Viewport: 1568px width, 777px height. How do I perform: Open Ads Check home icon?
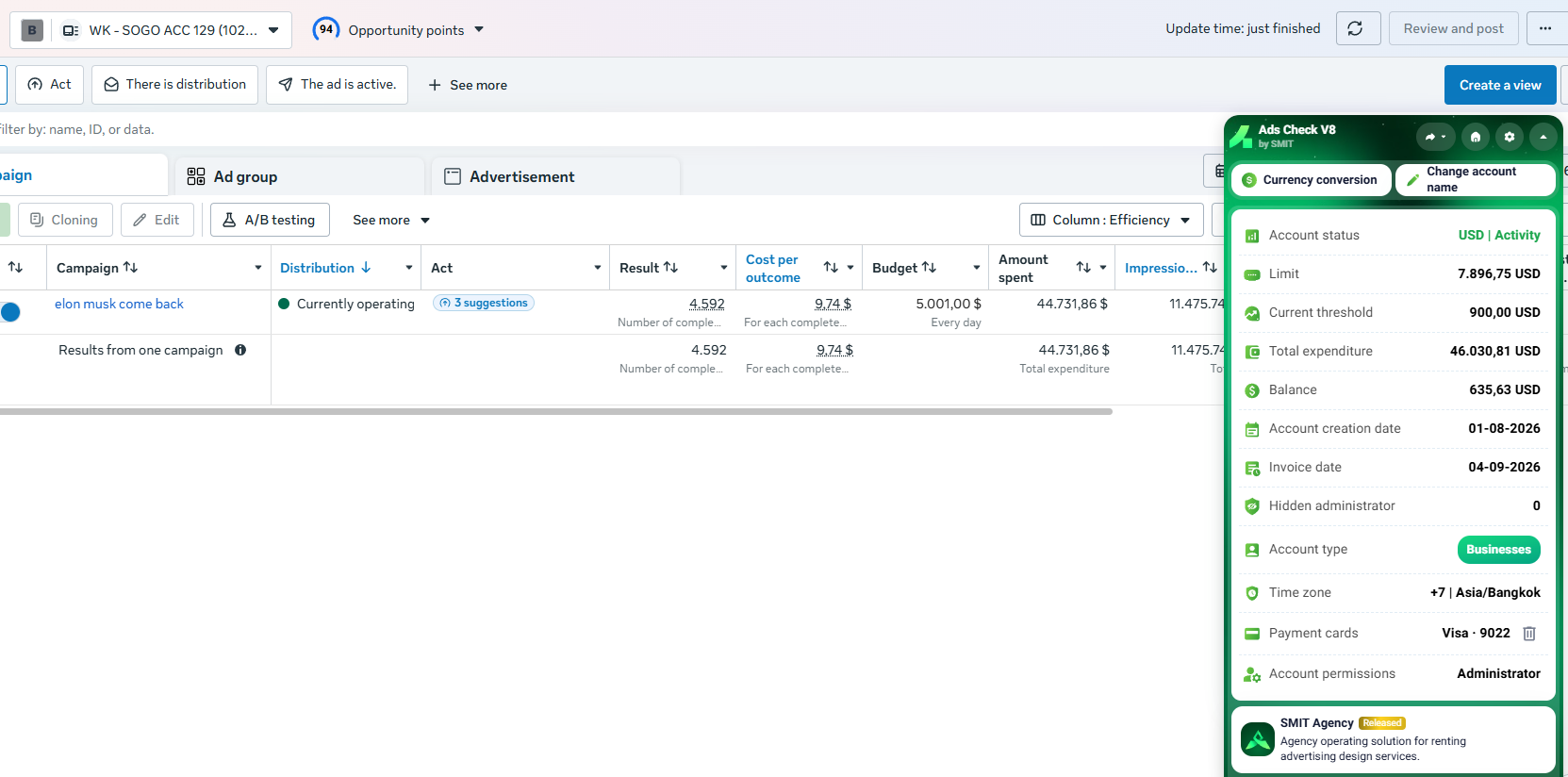click(1476, 137)
